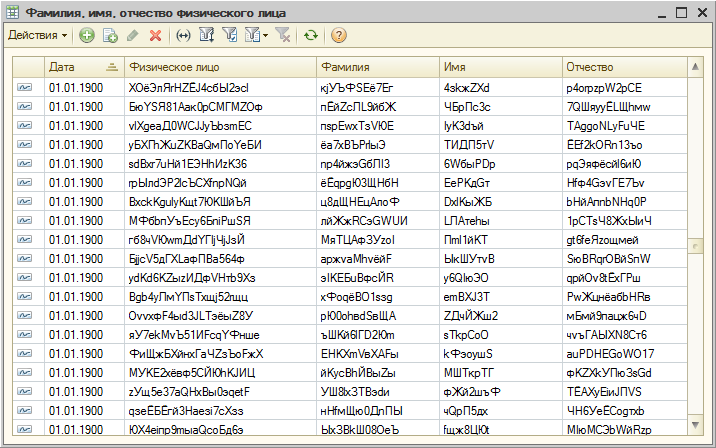The width and height of the screenshot is (716, 448).
Task: Select patronymic cell gt6fеЯзощмей
Action: [624, 240]
